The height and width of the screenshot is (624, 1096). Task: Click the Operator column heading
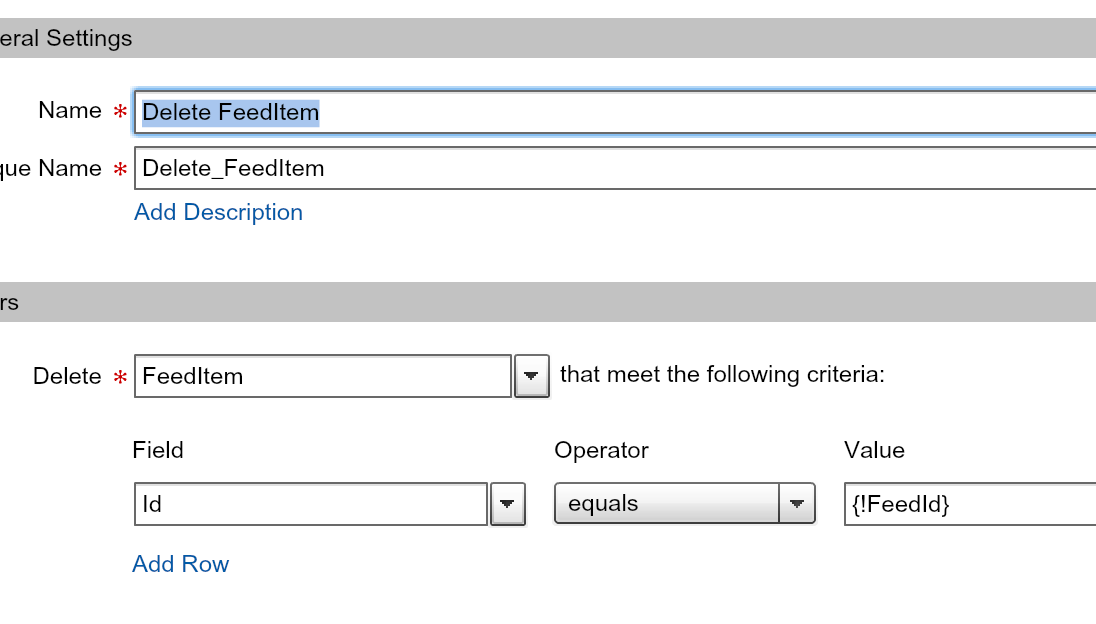(x=601, y=450)
